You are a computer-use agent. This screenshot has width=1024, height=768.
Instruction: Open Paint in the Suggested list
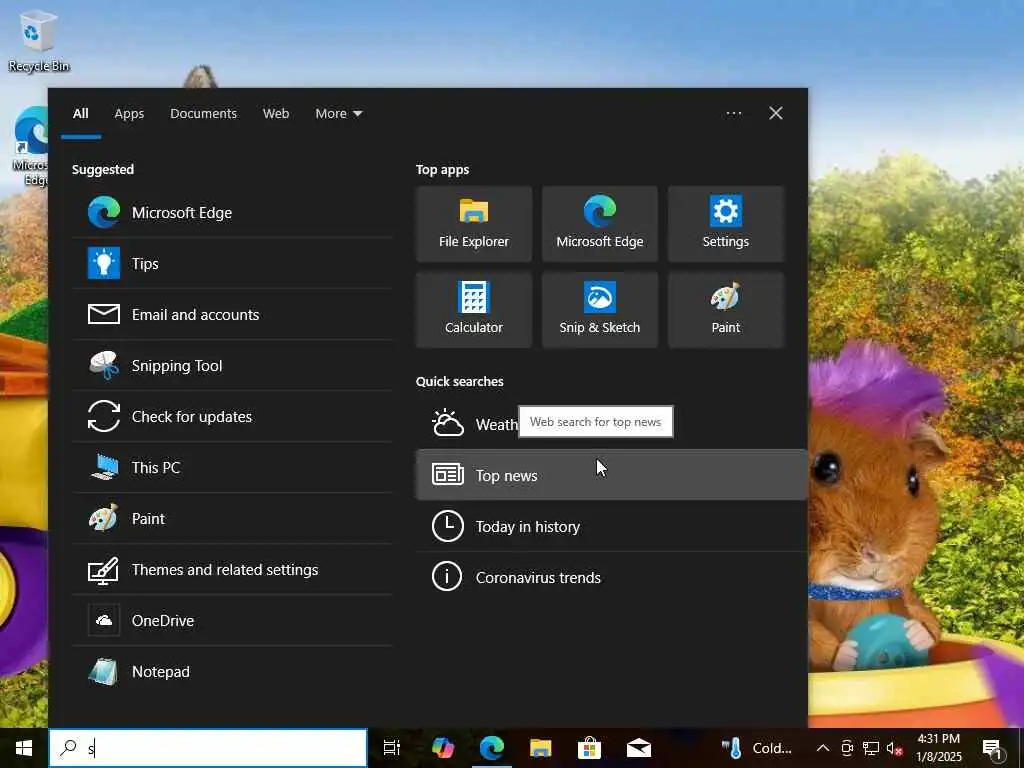coord(232,518)
